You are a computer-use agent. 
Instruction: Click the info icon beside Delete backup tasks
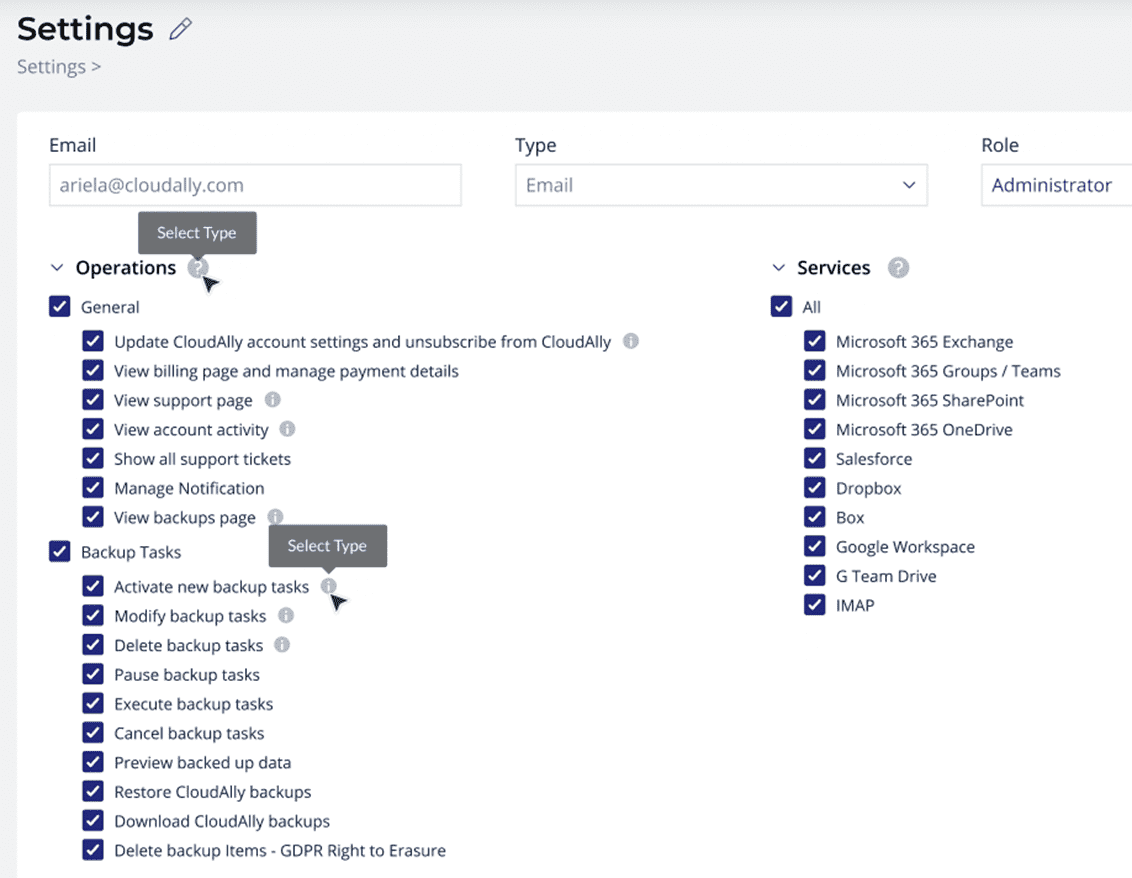[x=281, y=645]
